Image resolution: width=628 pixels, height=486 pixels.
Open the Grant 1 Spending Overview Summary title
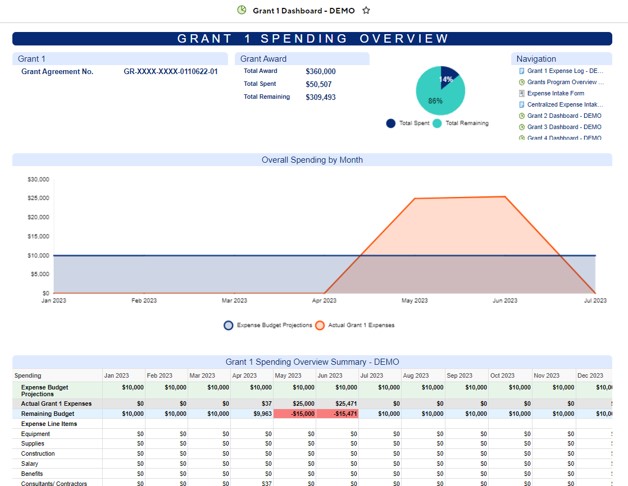coord(312,361)
